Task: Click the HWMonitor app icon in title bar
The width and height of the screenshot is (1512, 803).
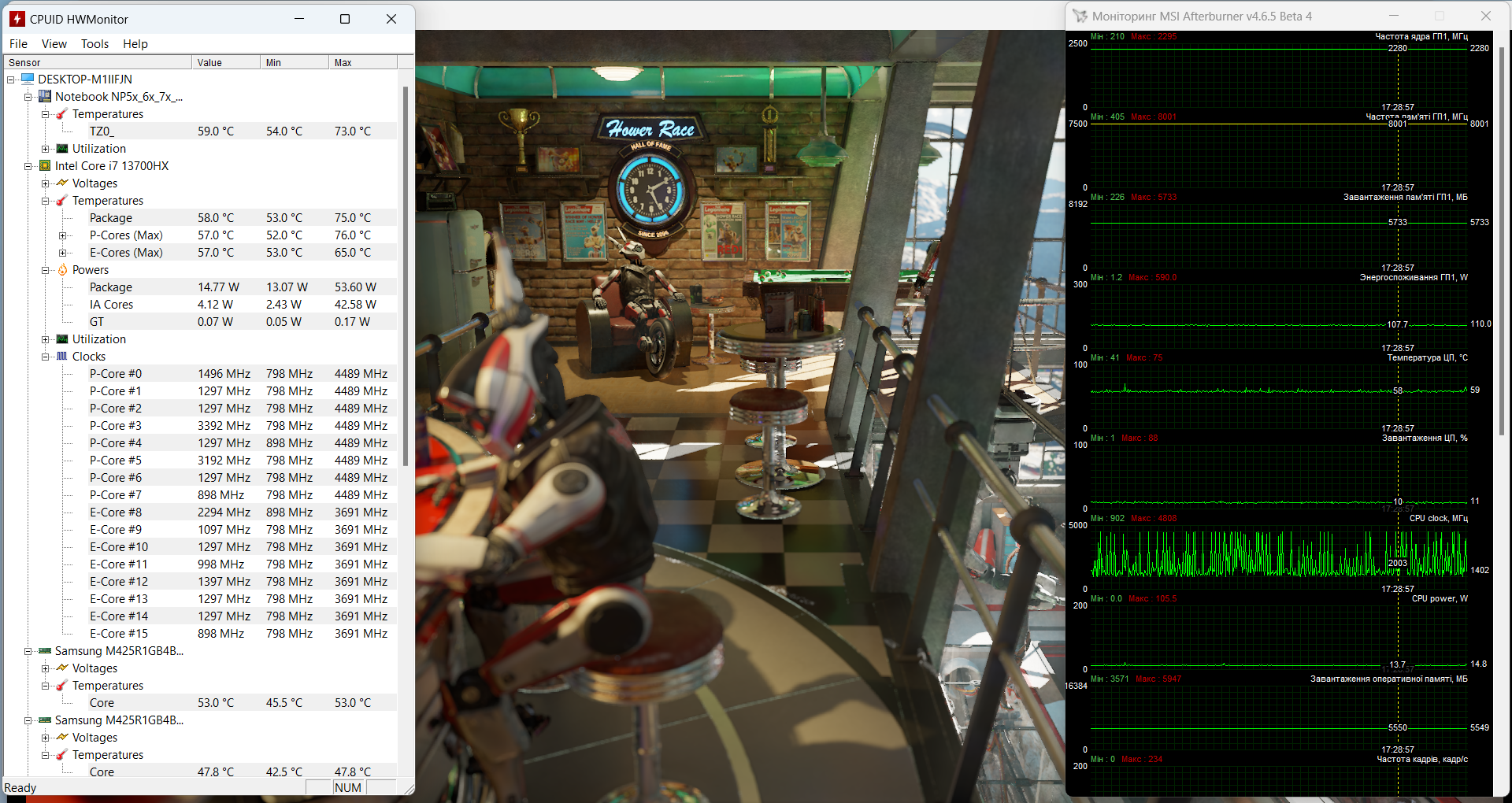Action: tap(17, 19)
